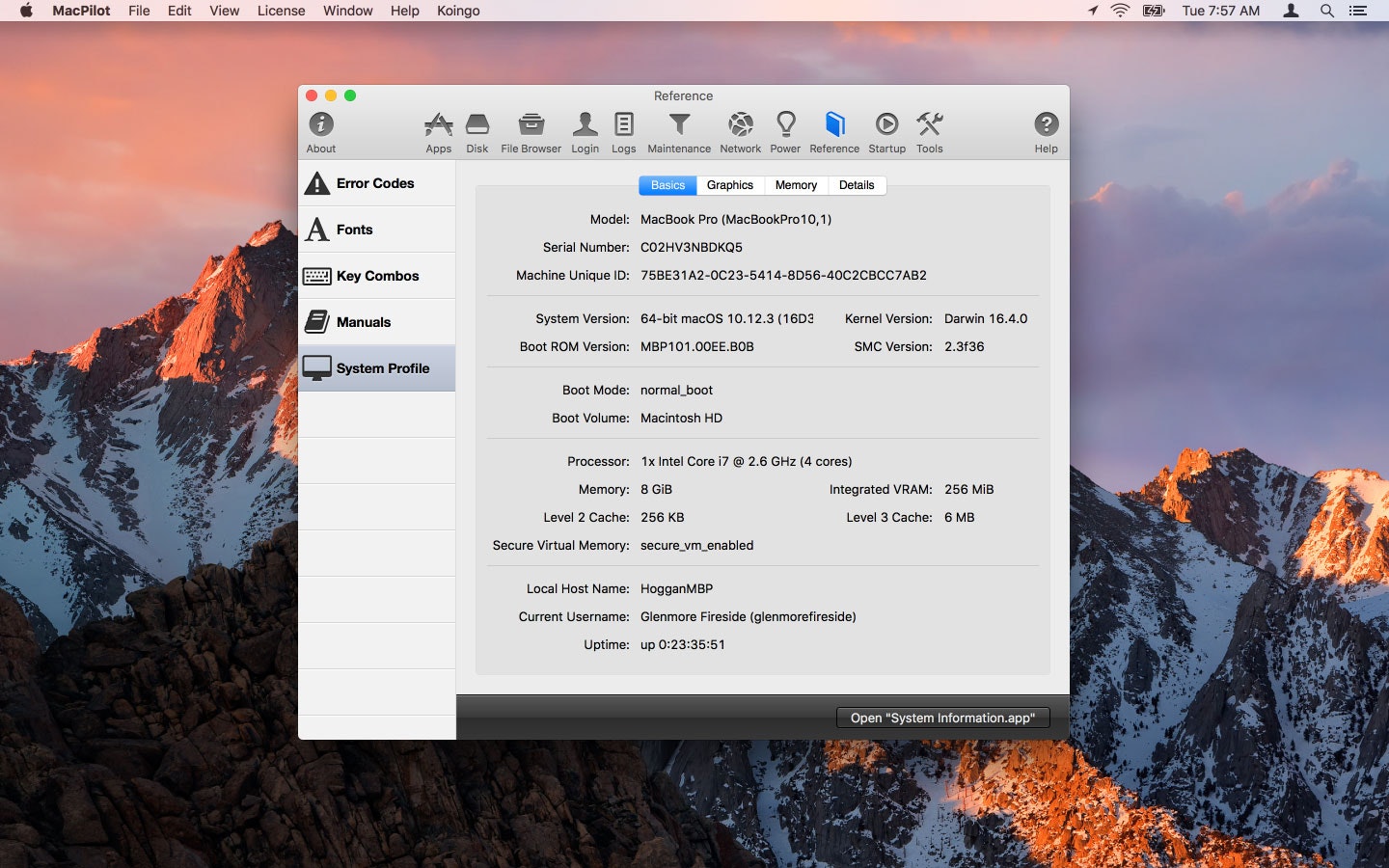
Task: Open the Details tab
Action: pyautogui.click(x=857, y=185)
